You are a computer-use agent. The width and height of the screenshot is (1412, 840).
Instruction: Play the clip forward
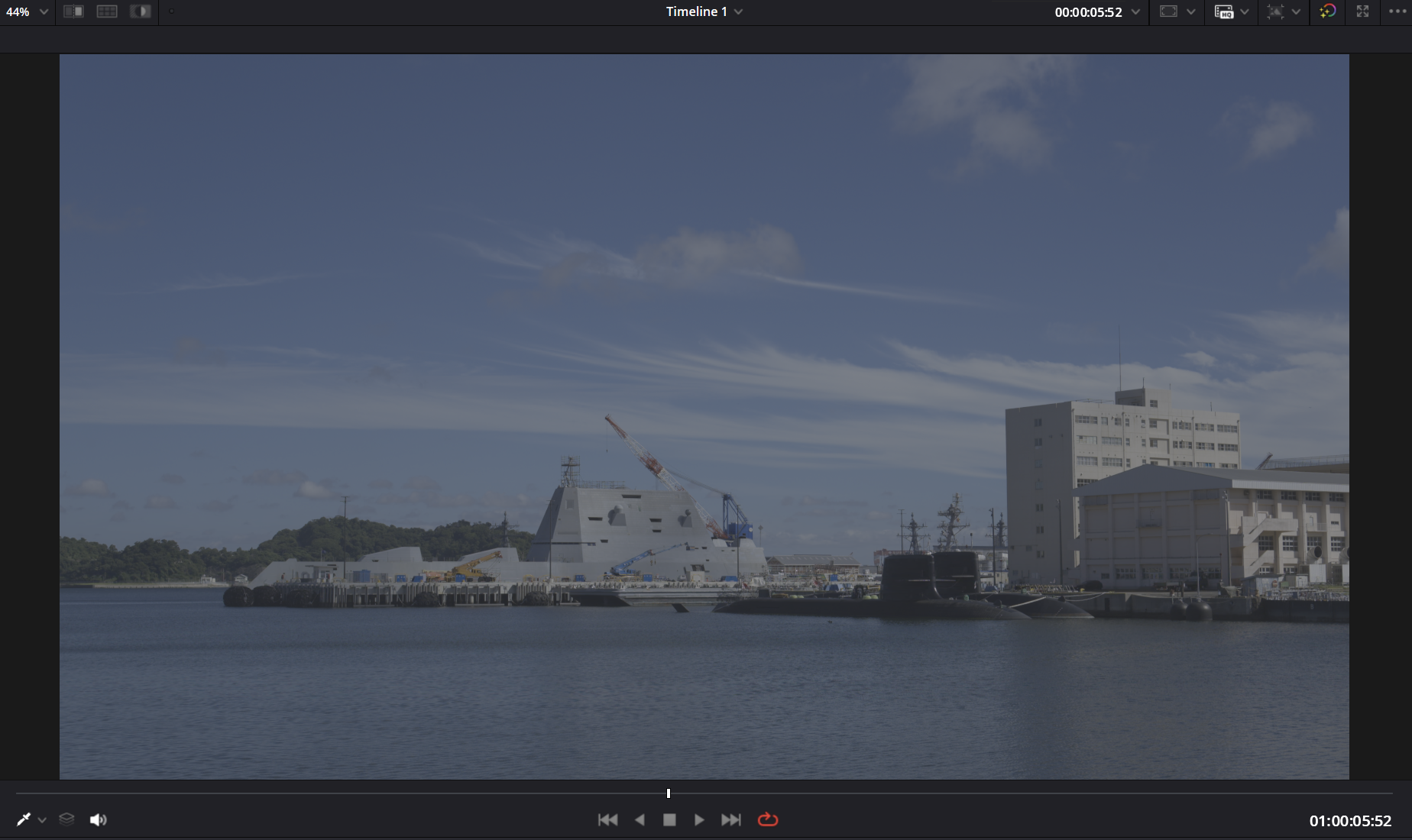click(x=699, y=819)
